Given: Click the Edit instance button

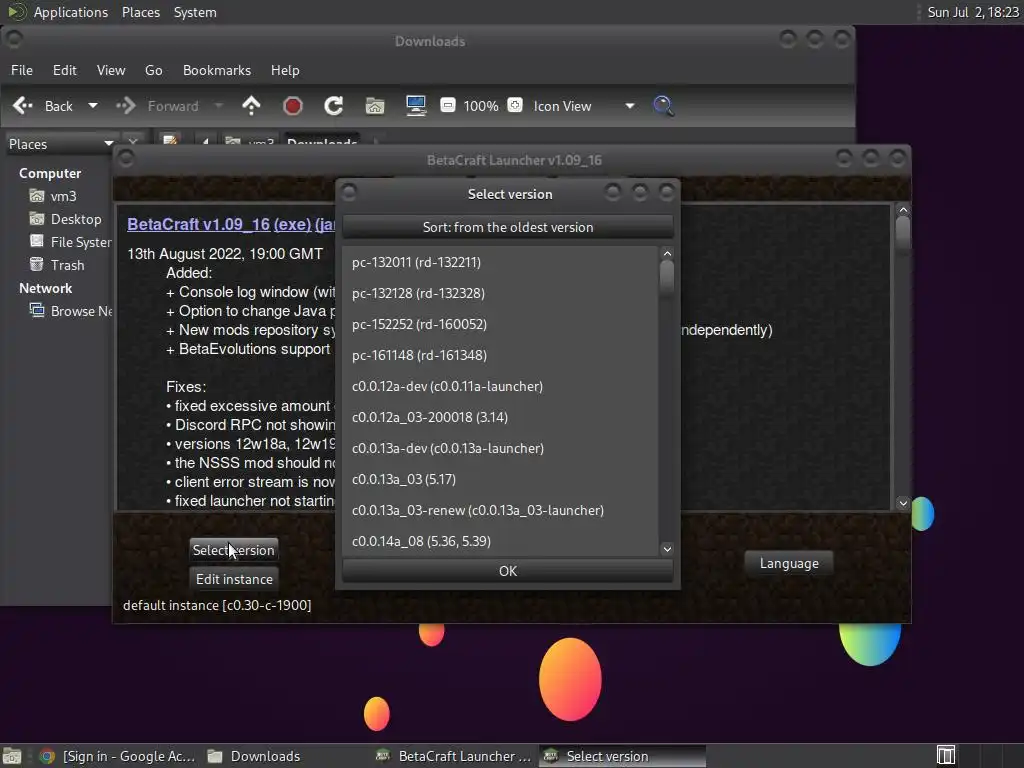Looking at the screenshot, I should pos(234,579).
